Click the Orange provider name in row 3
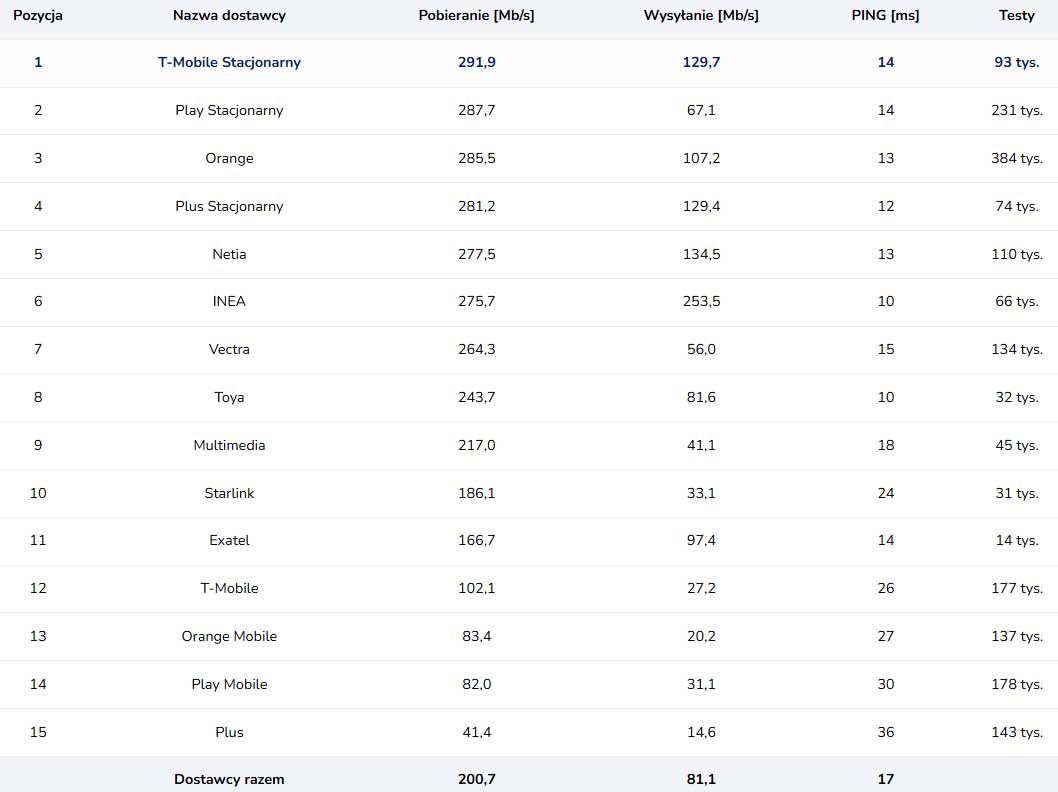This screenshot has height=792, width=1058. (x=229, y=158)
